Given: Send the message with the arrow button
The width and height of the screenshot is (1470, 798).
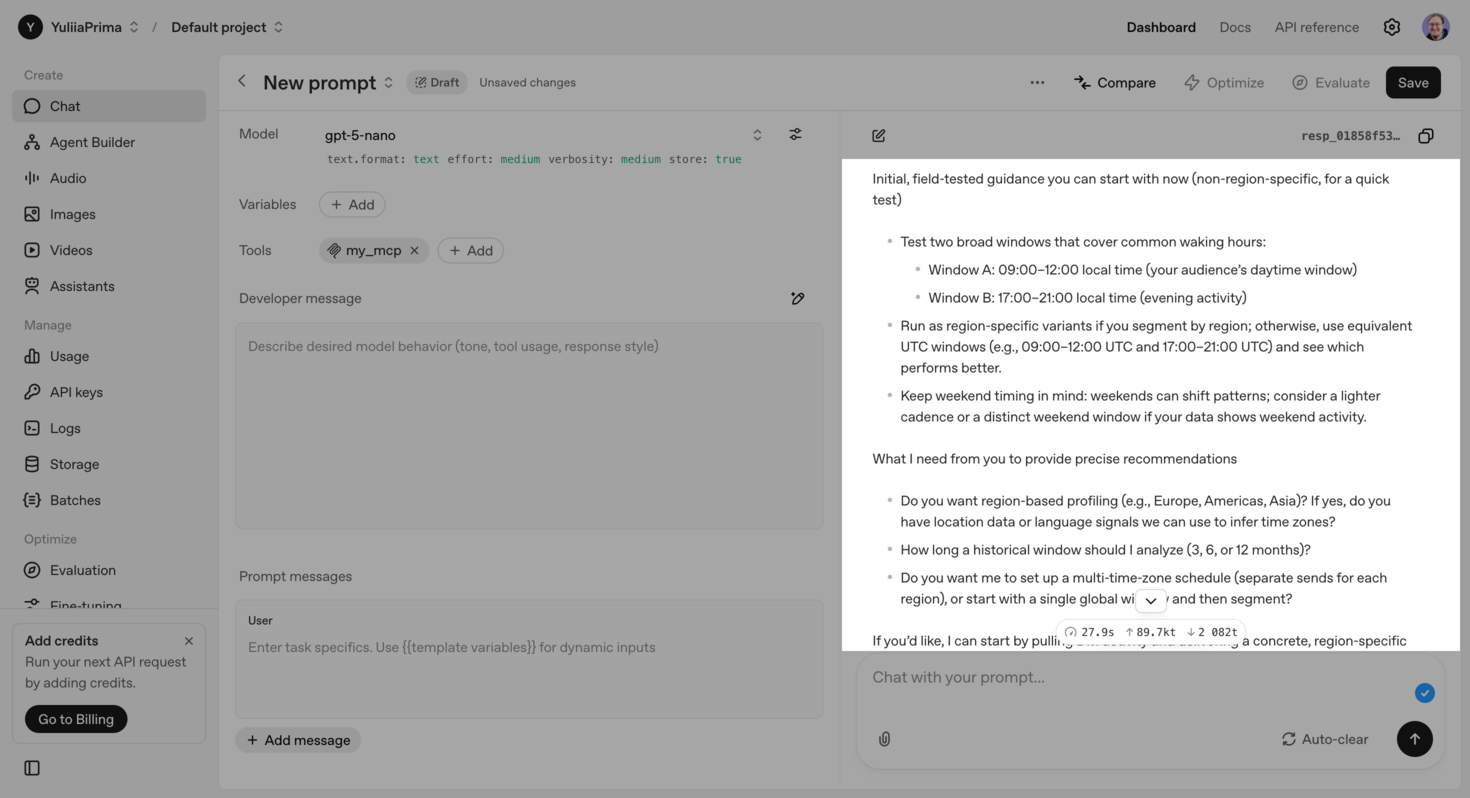Looking at the screenshot, I should (1414, 739).
